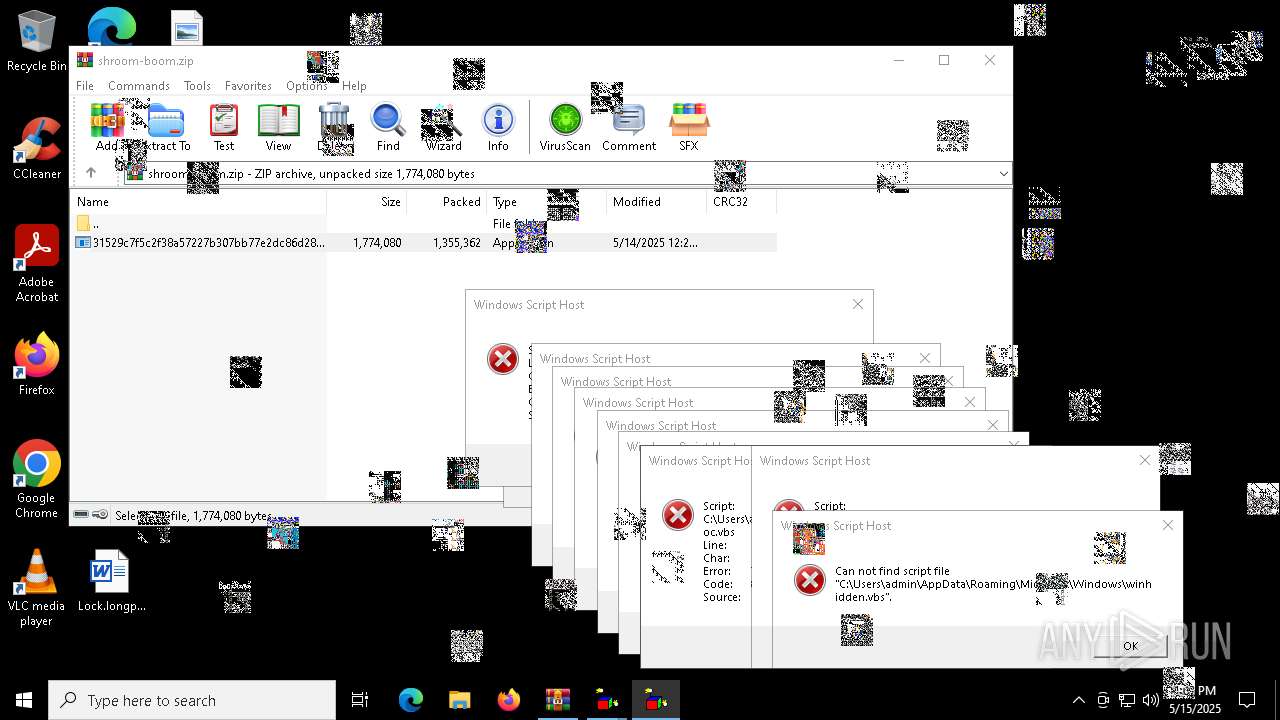1280x720 pixels.
Task: Sort file list by Size column
Action: [366, 202]
